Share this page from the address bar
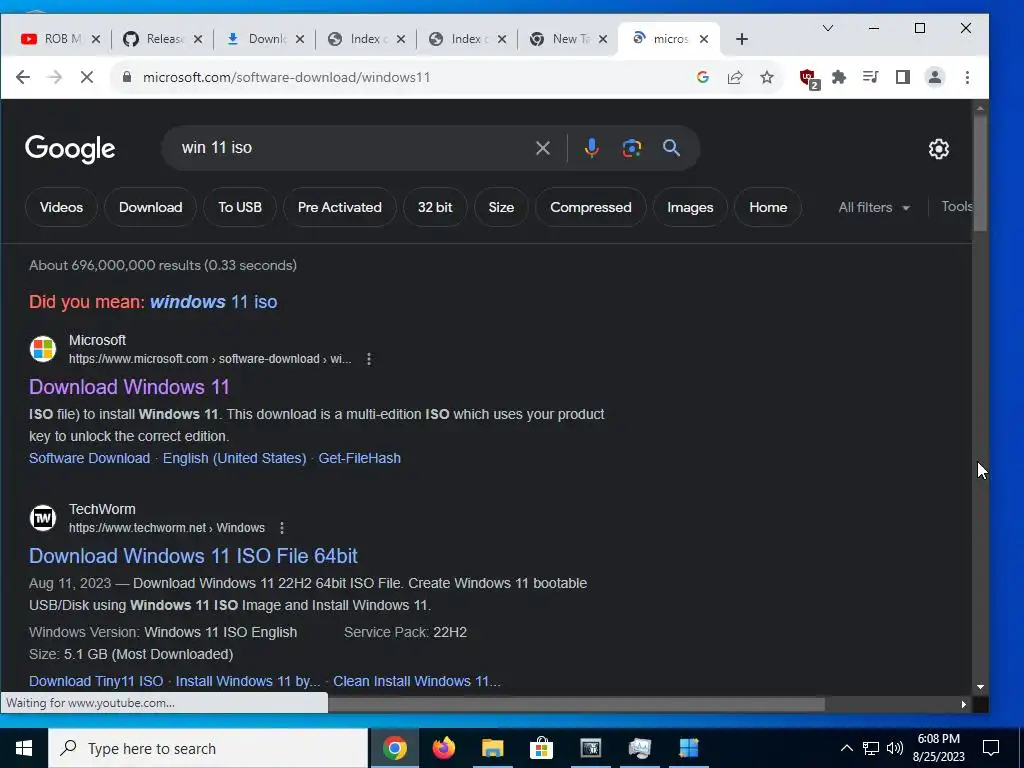The height and width of the screenshot is (768, 1024). pos(735,77)
